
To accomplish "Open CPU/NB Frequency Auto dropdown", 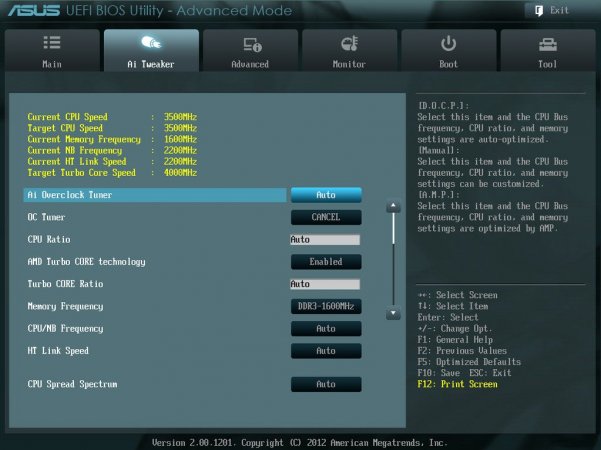I will click(x=326, y=328).
